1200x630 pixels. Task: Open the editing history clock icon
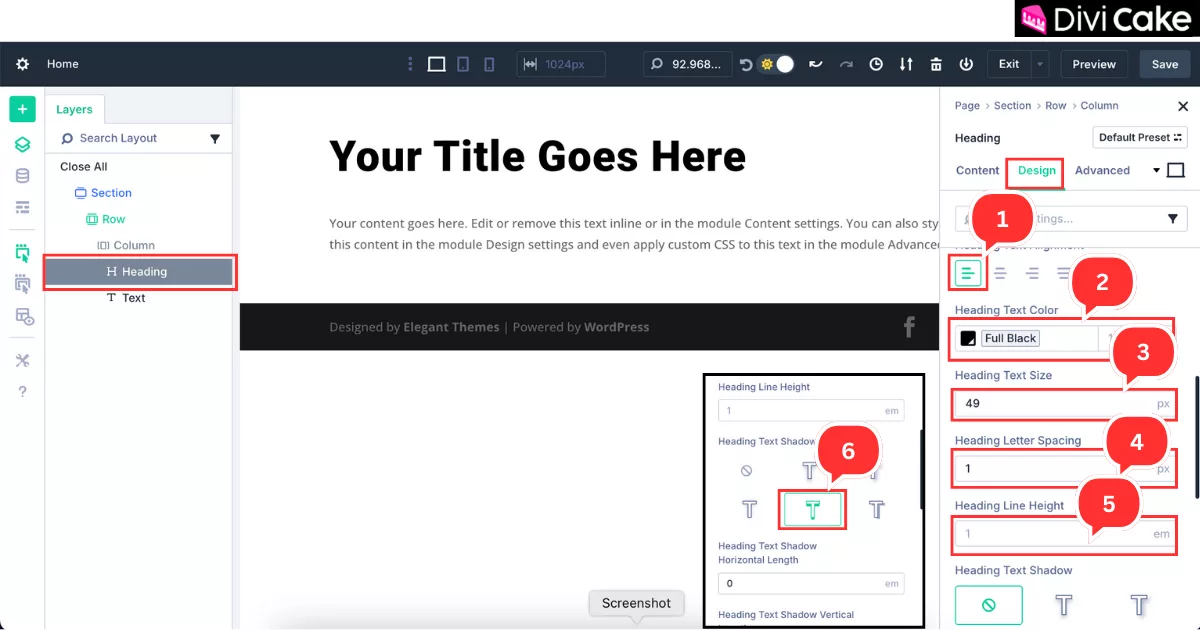[876, 64]
